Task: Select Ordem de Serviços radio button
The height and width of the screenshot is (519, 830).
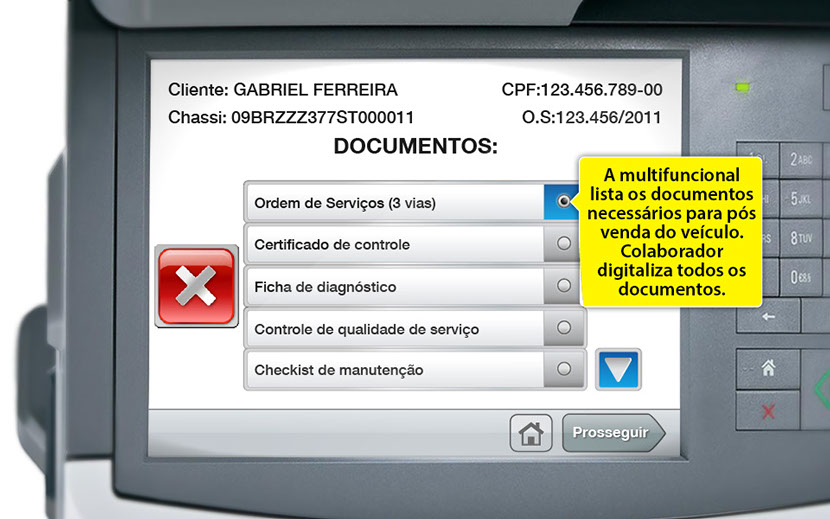Action: [564, 201]
